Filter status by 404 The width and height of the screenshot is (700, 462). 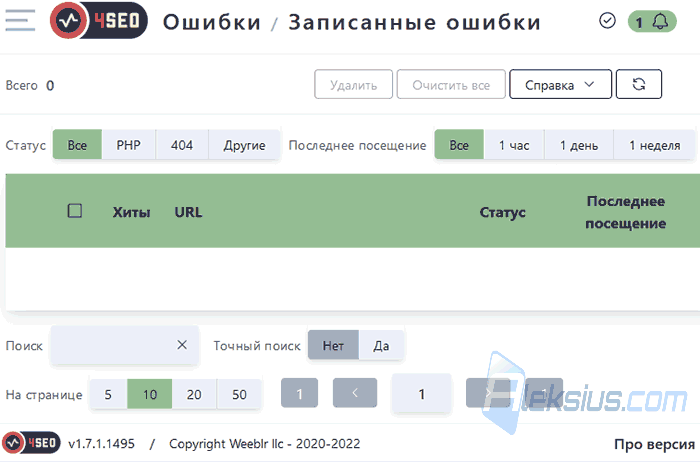point(182,145)
